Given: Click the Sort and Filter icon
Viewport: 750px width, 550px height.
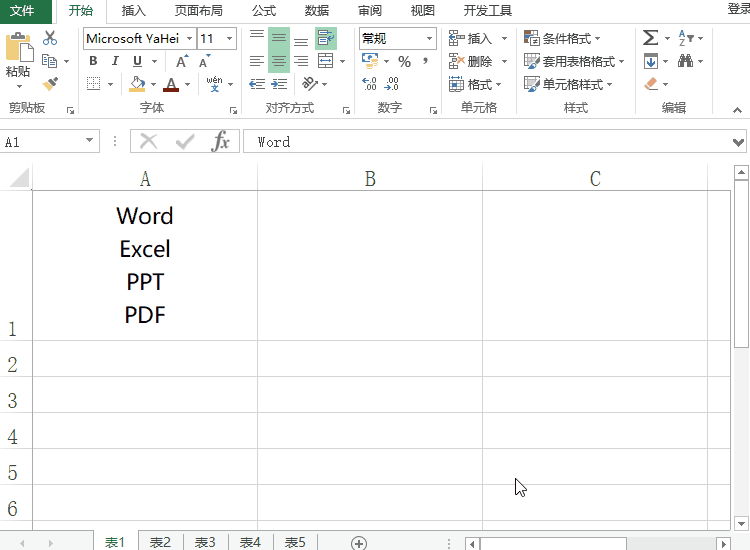Looking at the screenshot, I should click(686, 38).
